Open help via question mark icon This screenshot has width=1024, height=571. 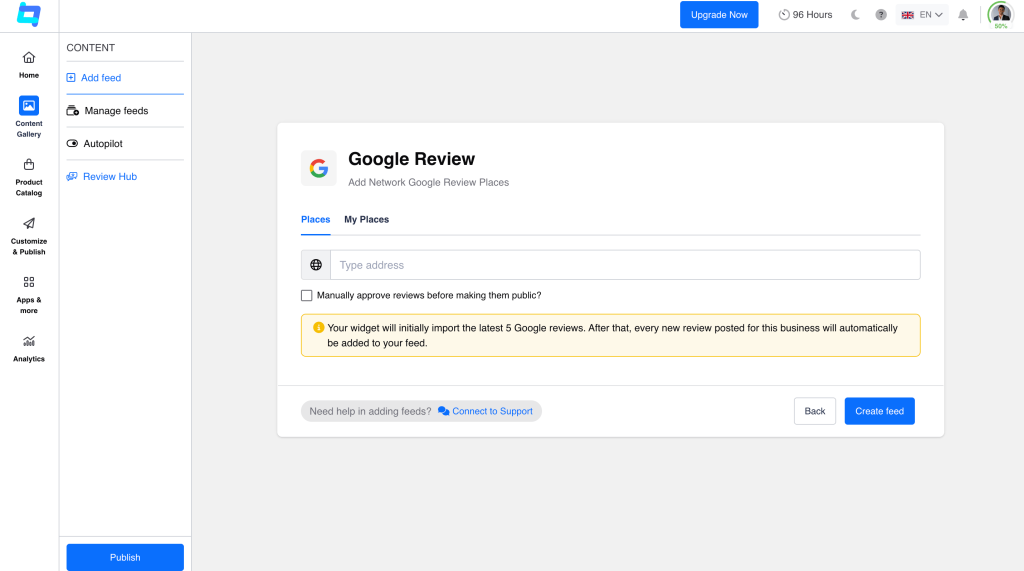[881, 14]
